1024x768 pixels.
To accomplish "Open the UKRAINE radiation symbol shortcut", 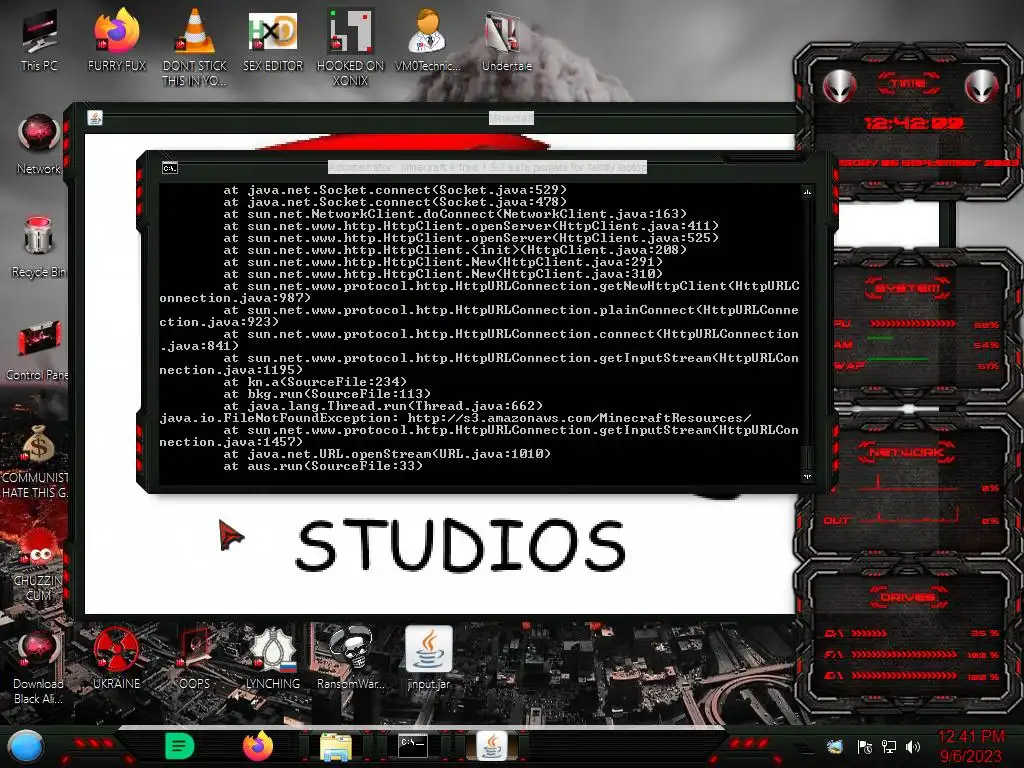I will click(x=116, y=660).
